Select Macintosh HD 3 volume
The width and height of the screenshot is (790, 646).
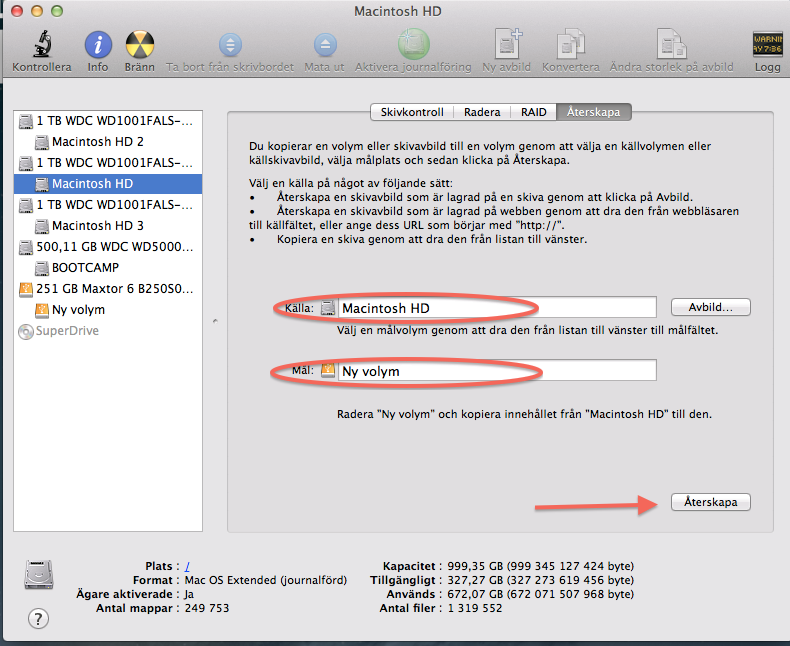[108, 226]
